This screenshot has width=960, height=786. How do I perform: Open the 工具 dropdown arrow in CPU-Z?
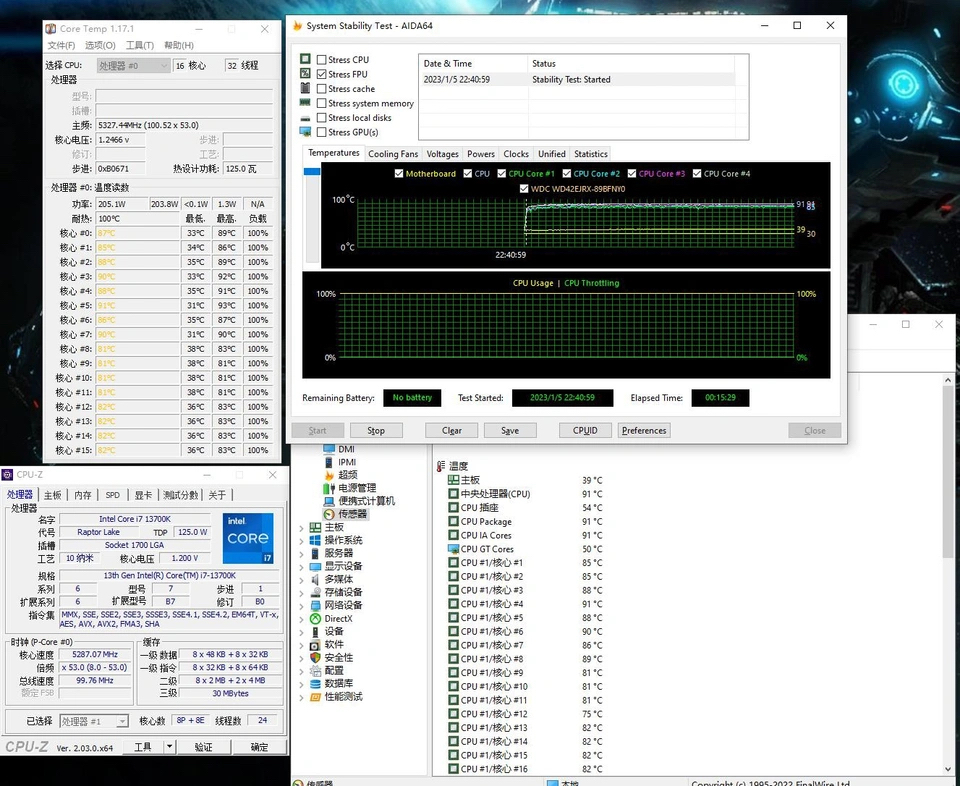[x=169, y=747]
